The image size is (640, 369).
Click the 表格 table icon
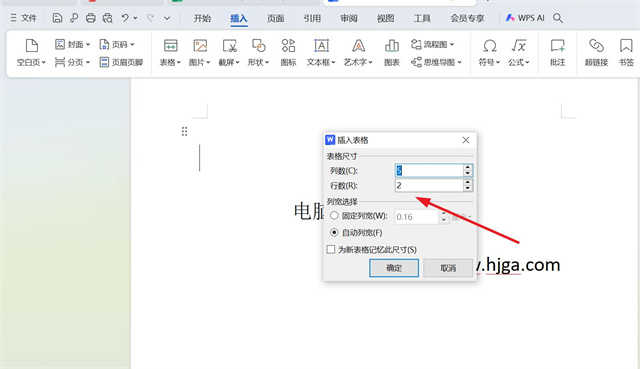(170, 46)
